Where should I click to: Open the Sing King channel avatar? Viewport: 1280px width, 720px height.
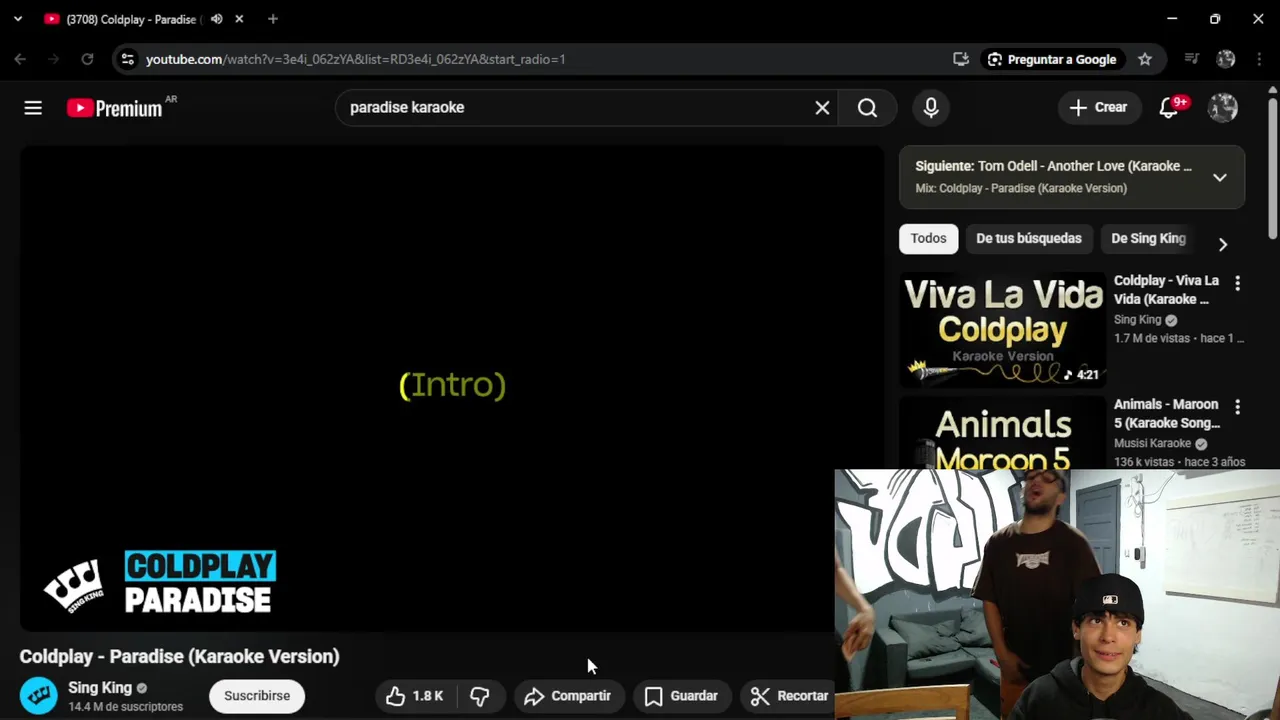point(39,696)
